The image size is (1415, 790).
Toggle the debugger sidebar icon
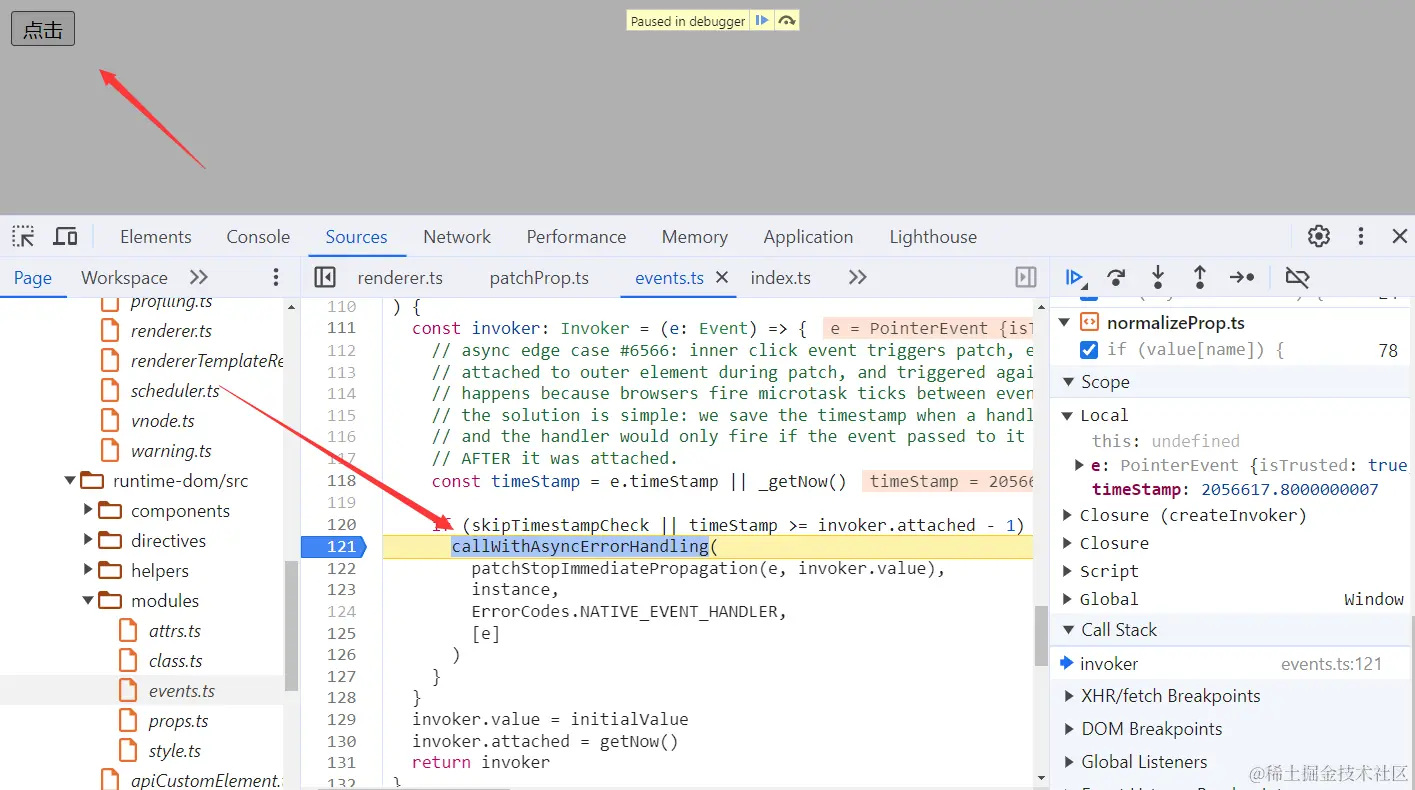click(1025, 278)
